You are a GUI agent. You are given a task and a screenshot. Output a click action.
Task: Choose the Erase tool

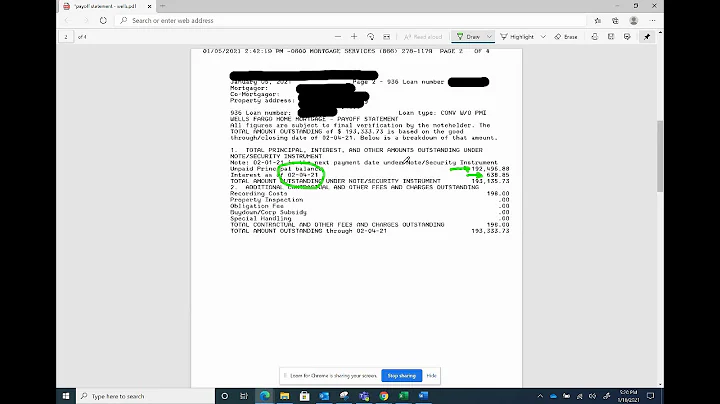coord(566,37)
